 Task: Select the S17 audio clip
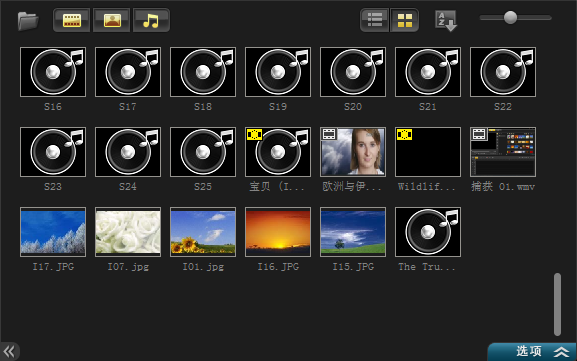[128, 72]
